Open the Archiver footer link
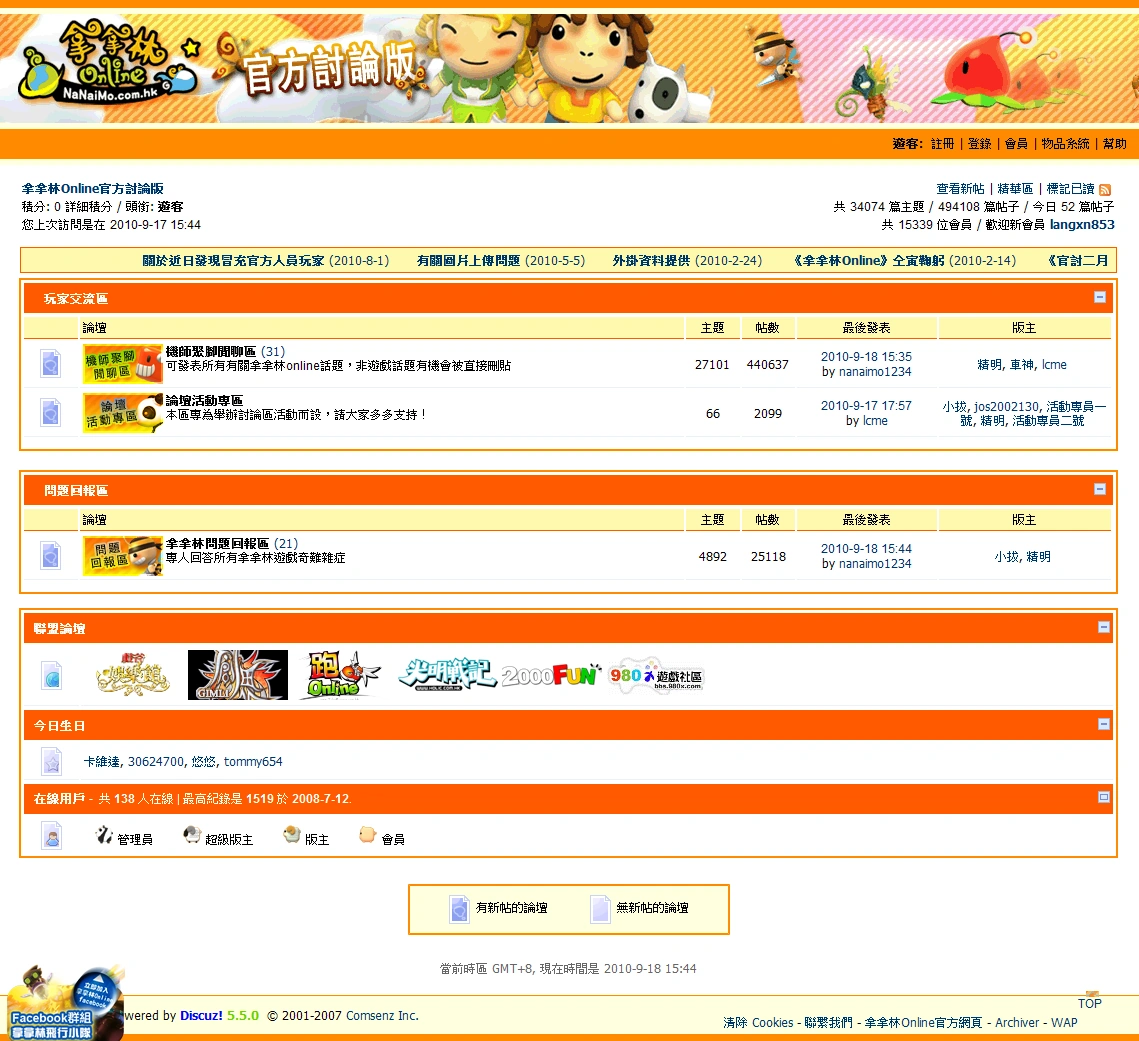1139x1041 pixels. pos(1017,1022)
